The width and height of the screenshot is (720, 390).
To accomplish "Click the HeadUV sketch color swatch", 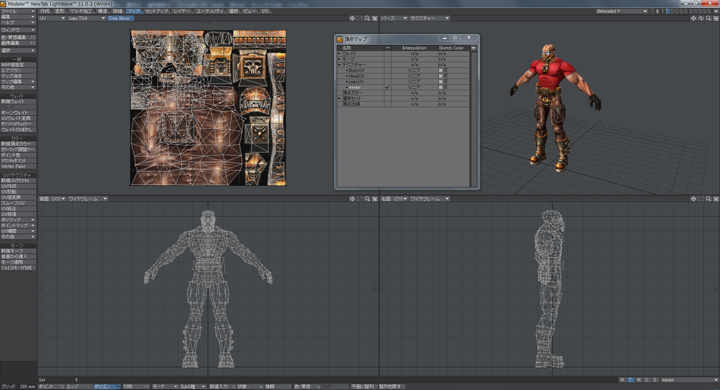I will click(x=441, y=76).
